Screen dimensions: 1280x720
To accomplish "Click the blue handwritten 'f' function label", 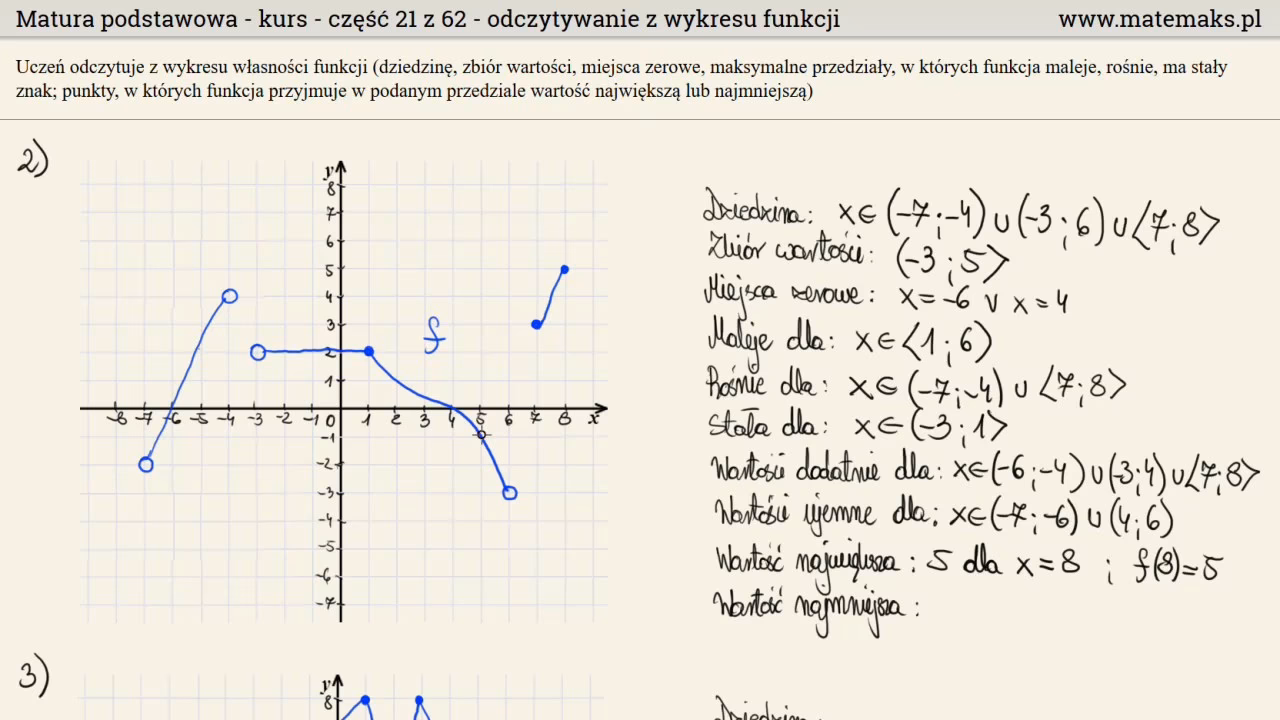I will pos(433,335).
